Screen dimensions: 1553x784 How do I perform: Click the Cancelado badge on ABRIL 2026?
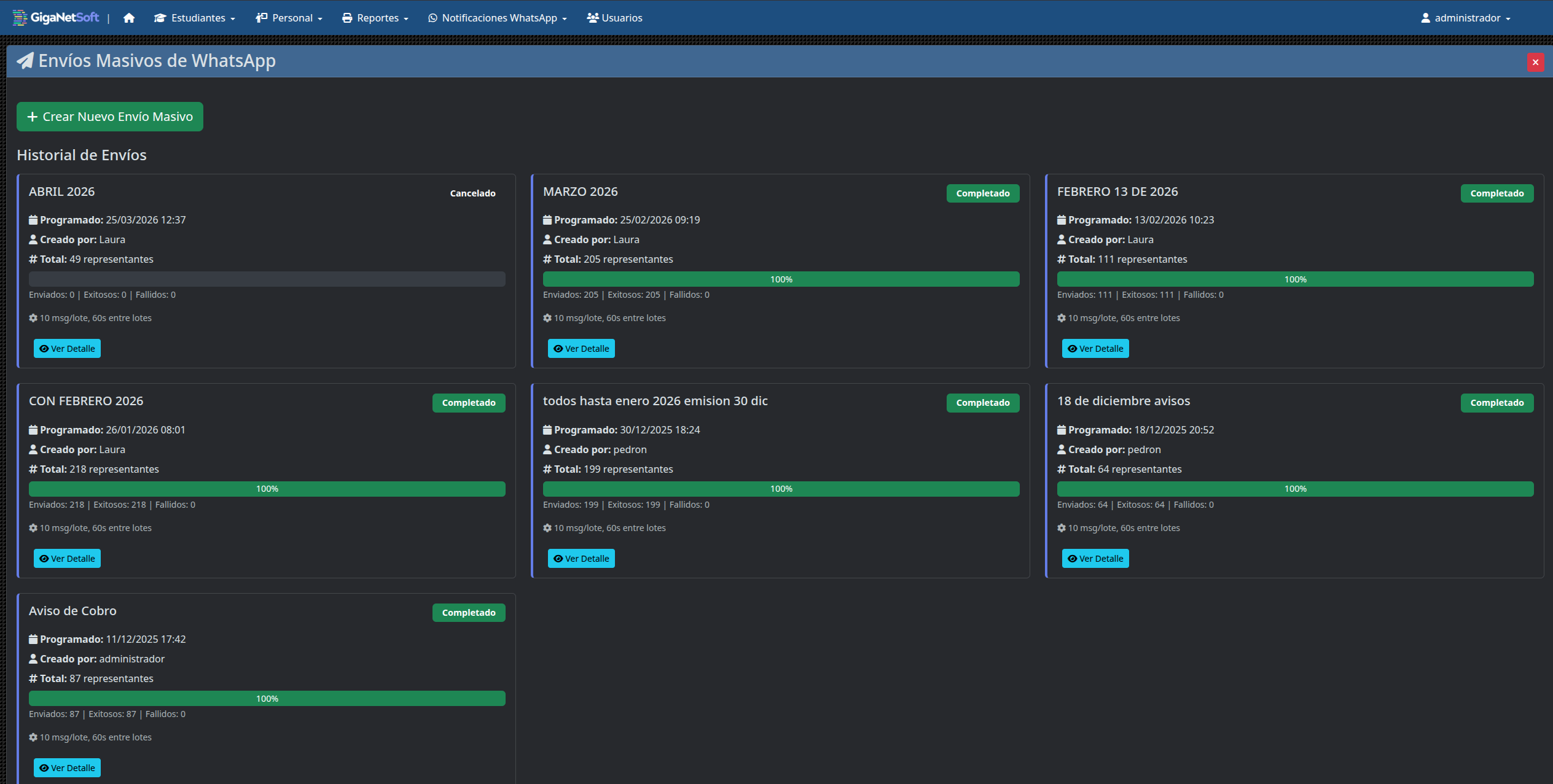coord(472,193)
